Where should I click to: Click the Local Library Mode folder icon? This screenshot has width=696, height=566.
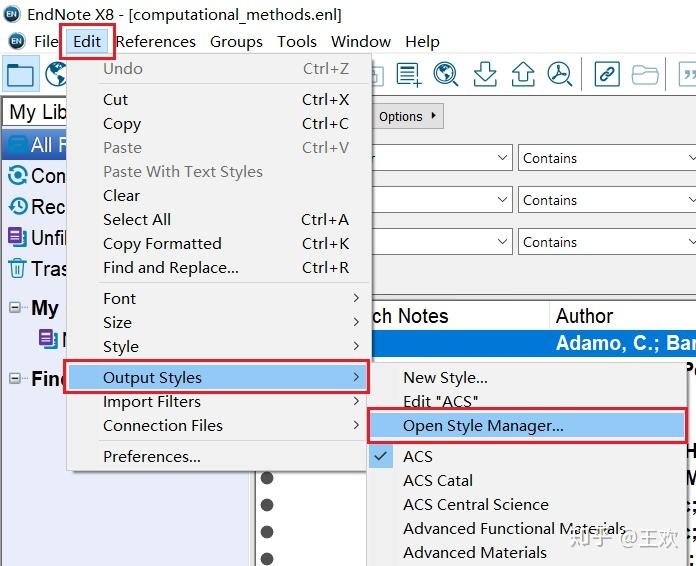point(20,74)
